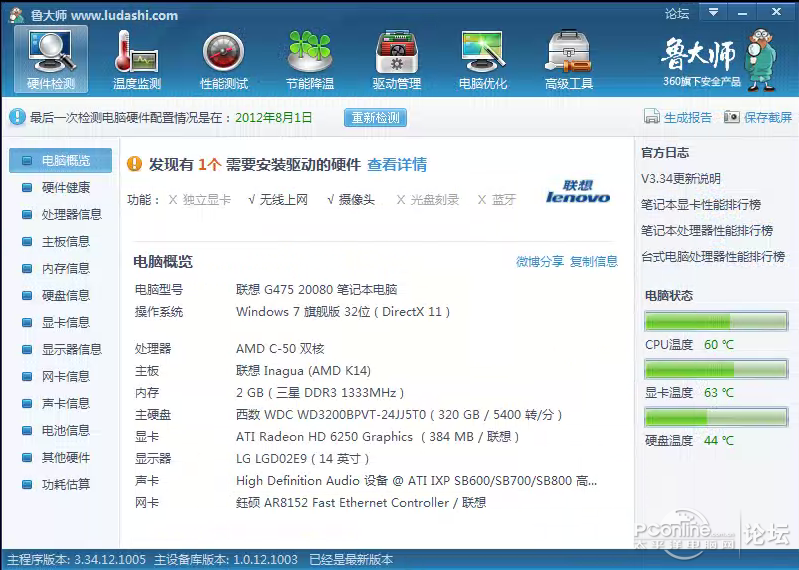799x570 pixels.
Task: Click the orange warning exclamation icon
Action: 135,164
